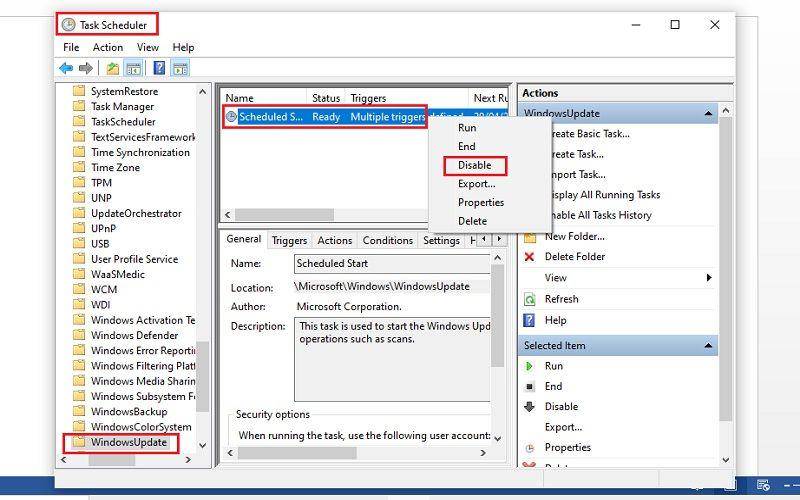This screenshot has height=500, width=800.
Task: Click the black End square icon
Action: click(530, 387)
